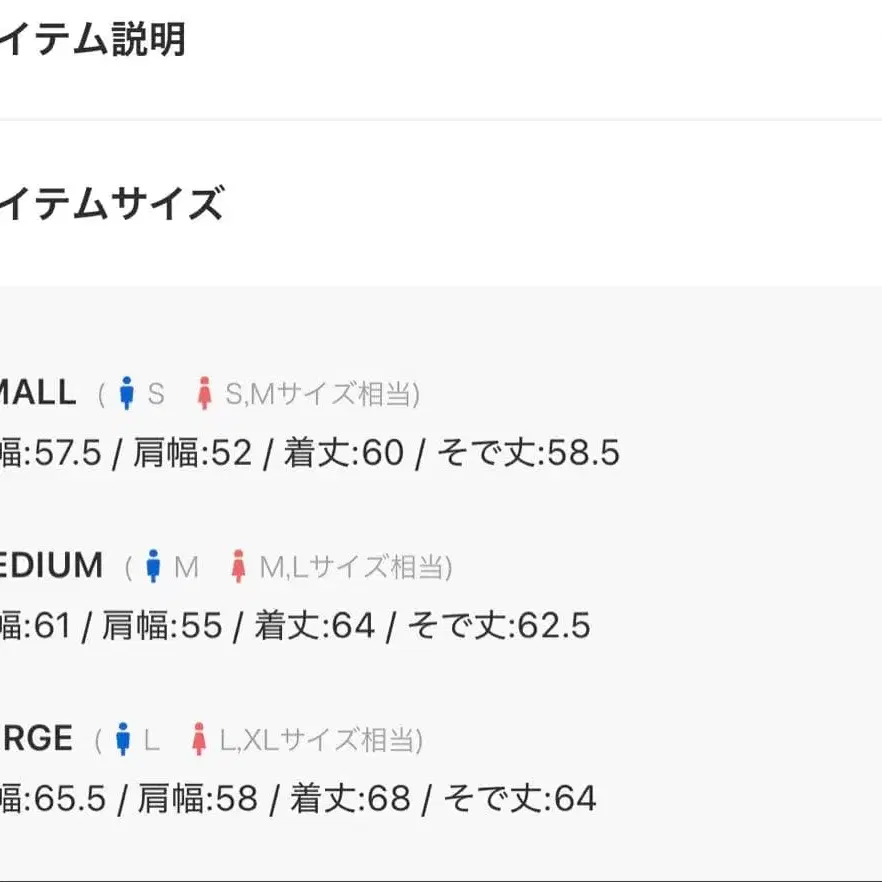
Task: Click the red female icon in SMALL row
Action: [205, 393]
